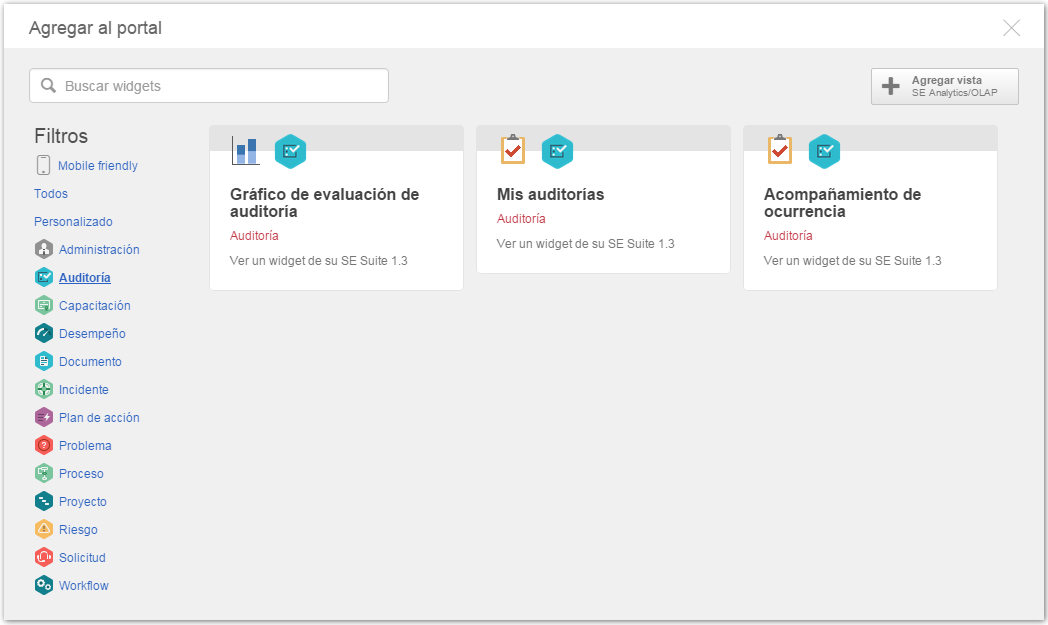The image size is (1048, 625).
Task: Click hexagon audit icon on Mis auditorías card
Action: click(x=557, y=152)
